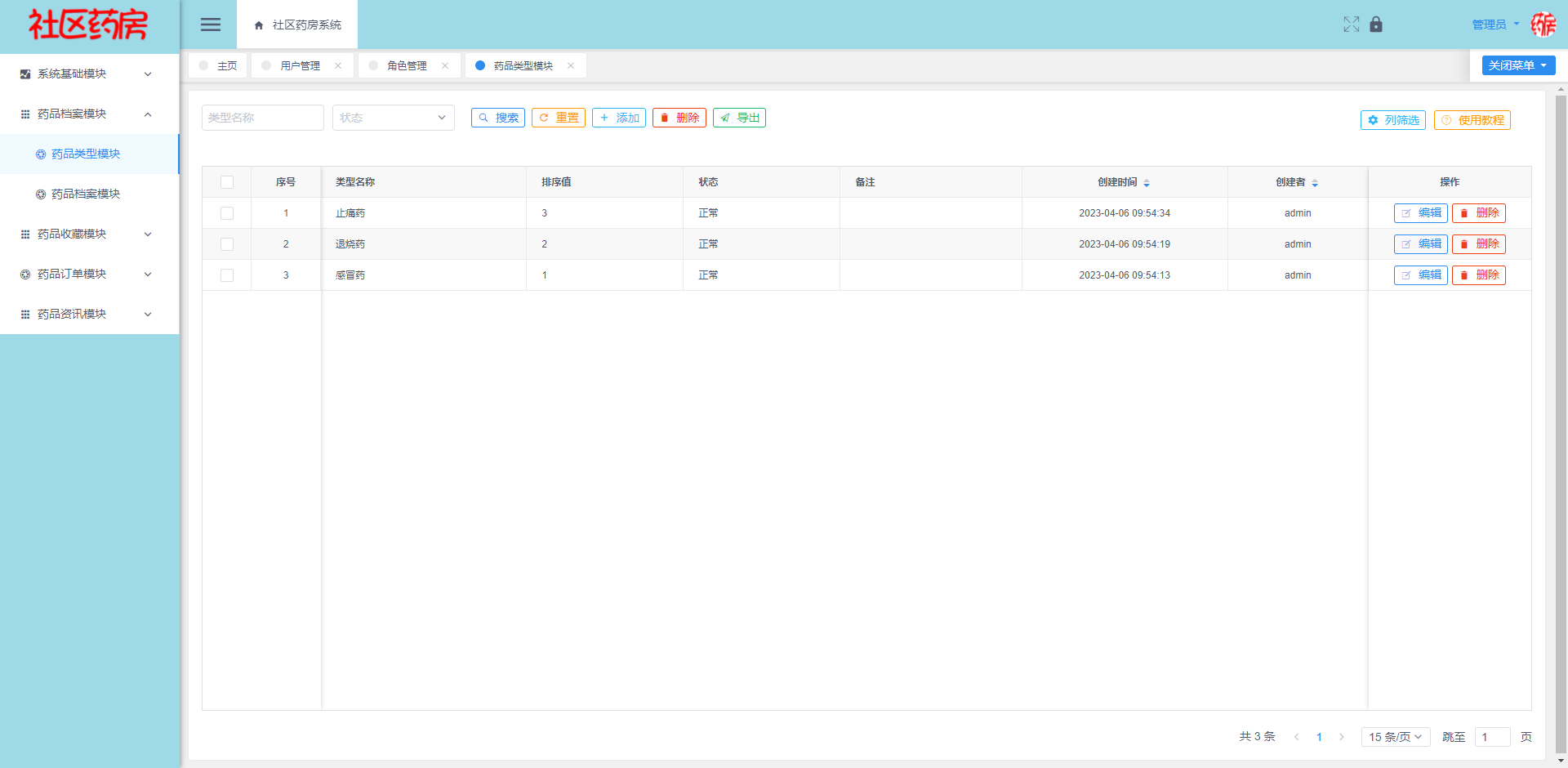
Task: Open 药品类型模块 in sidebar
Action: pyautogui.click(x=90, y=154)
